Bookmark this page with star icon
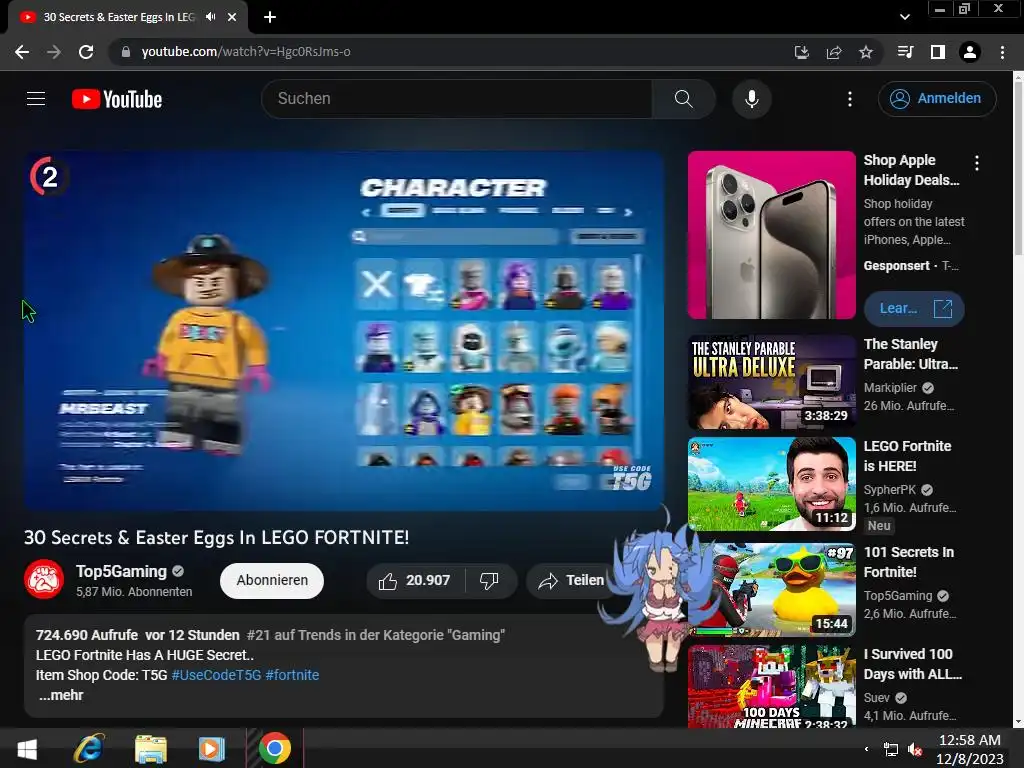The width and height of the screenshot is (1024, 768). [866, 52]
